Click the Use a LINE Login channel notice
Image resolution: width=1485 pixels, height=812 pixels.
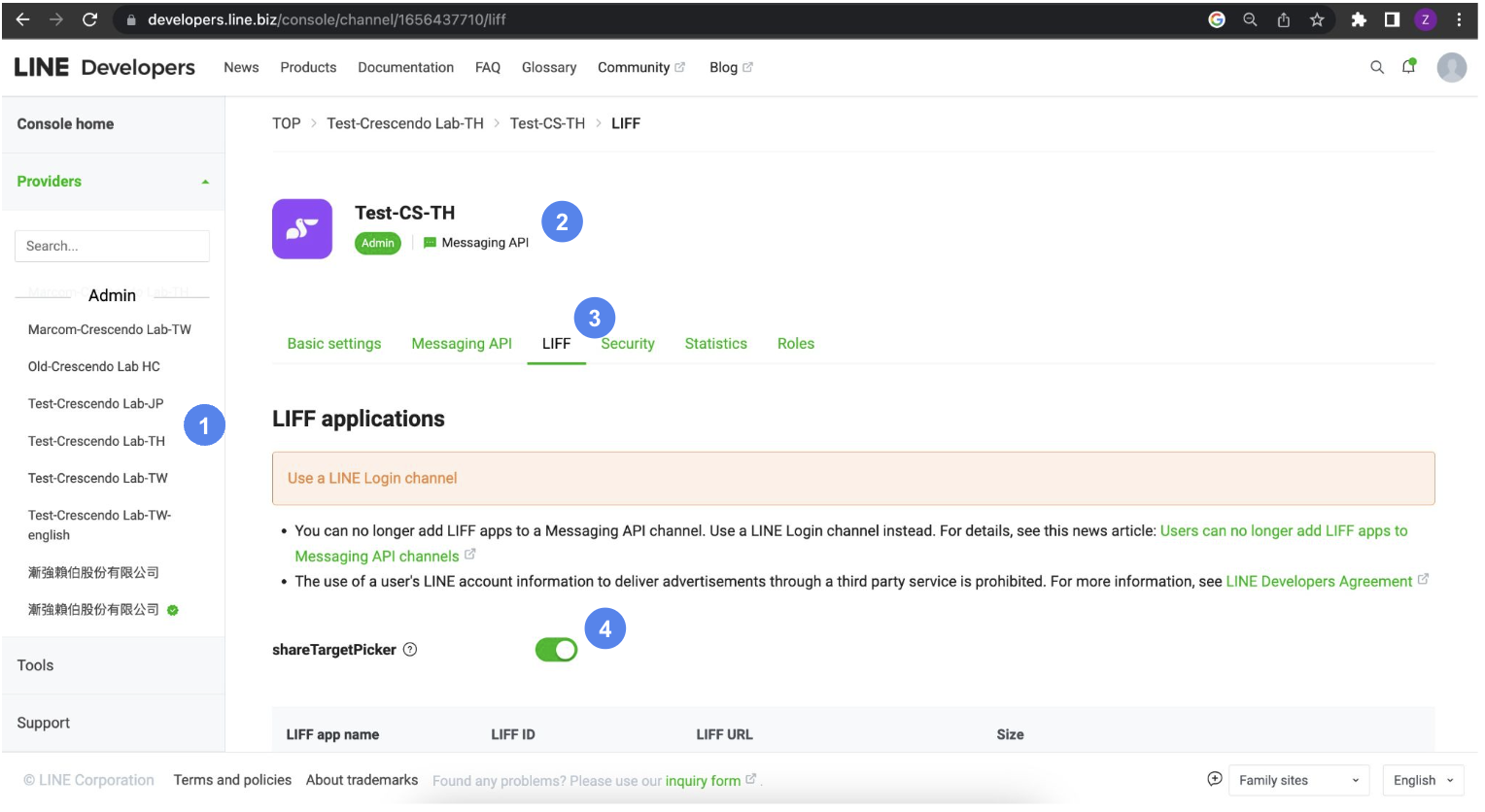click(x=853, y=478)
